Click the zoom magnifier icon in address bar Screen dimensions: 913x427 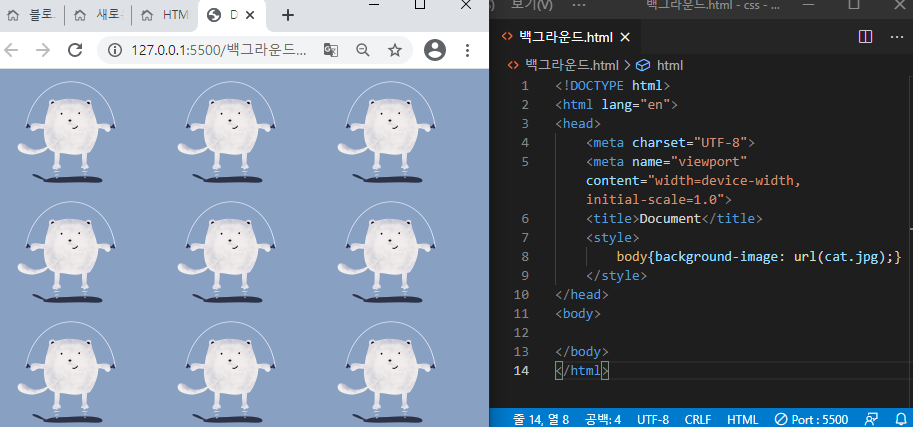click(x=363, y=50)
